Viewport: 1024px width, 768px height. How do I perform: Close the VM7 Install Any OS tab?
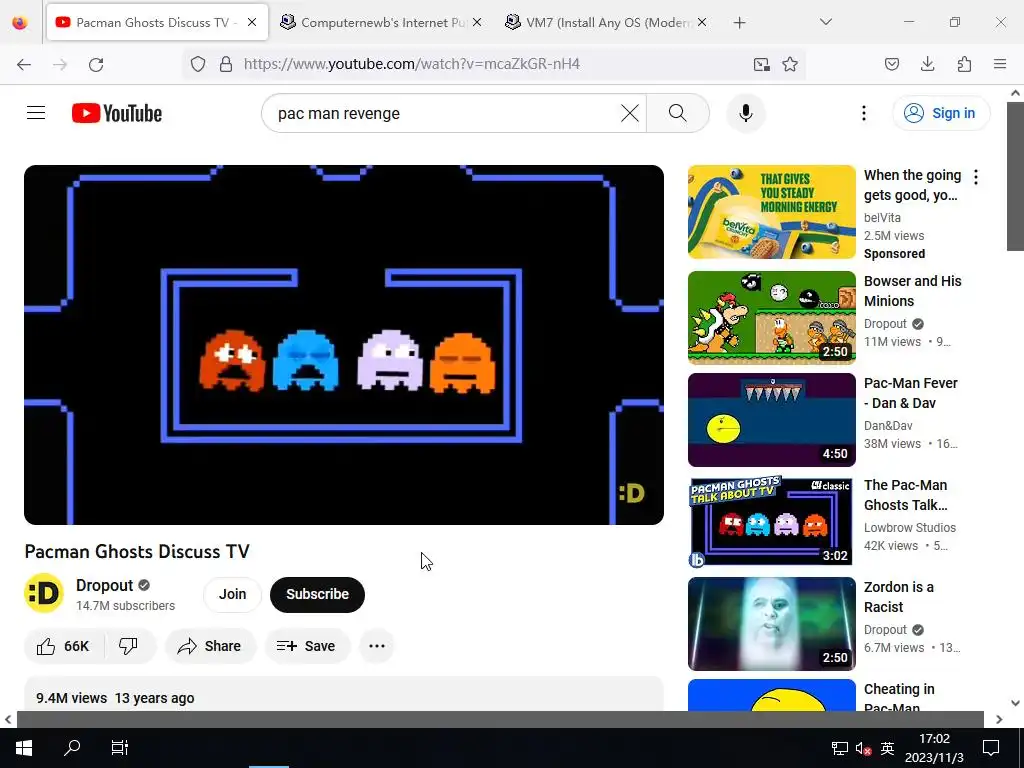tap(702, 22)
